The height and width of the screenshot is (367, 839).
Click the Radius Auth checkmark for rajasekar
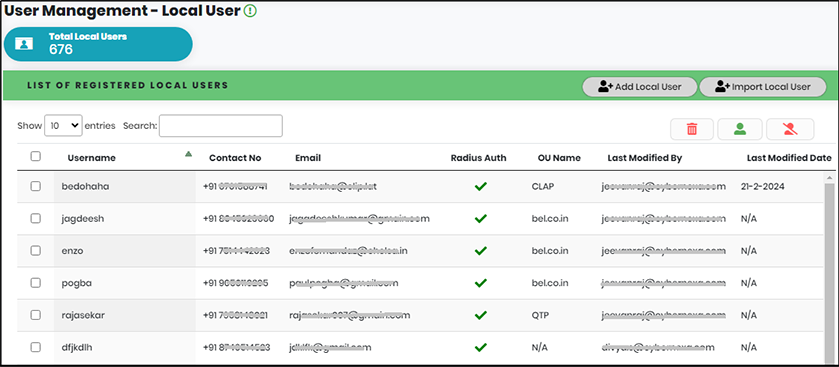(x=480, y=315)
